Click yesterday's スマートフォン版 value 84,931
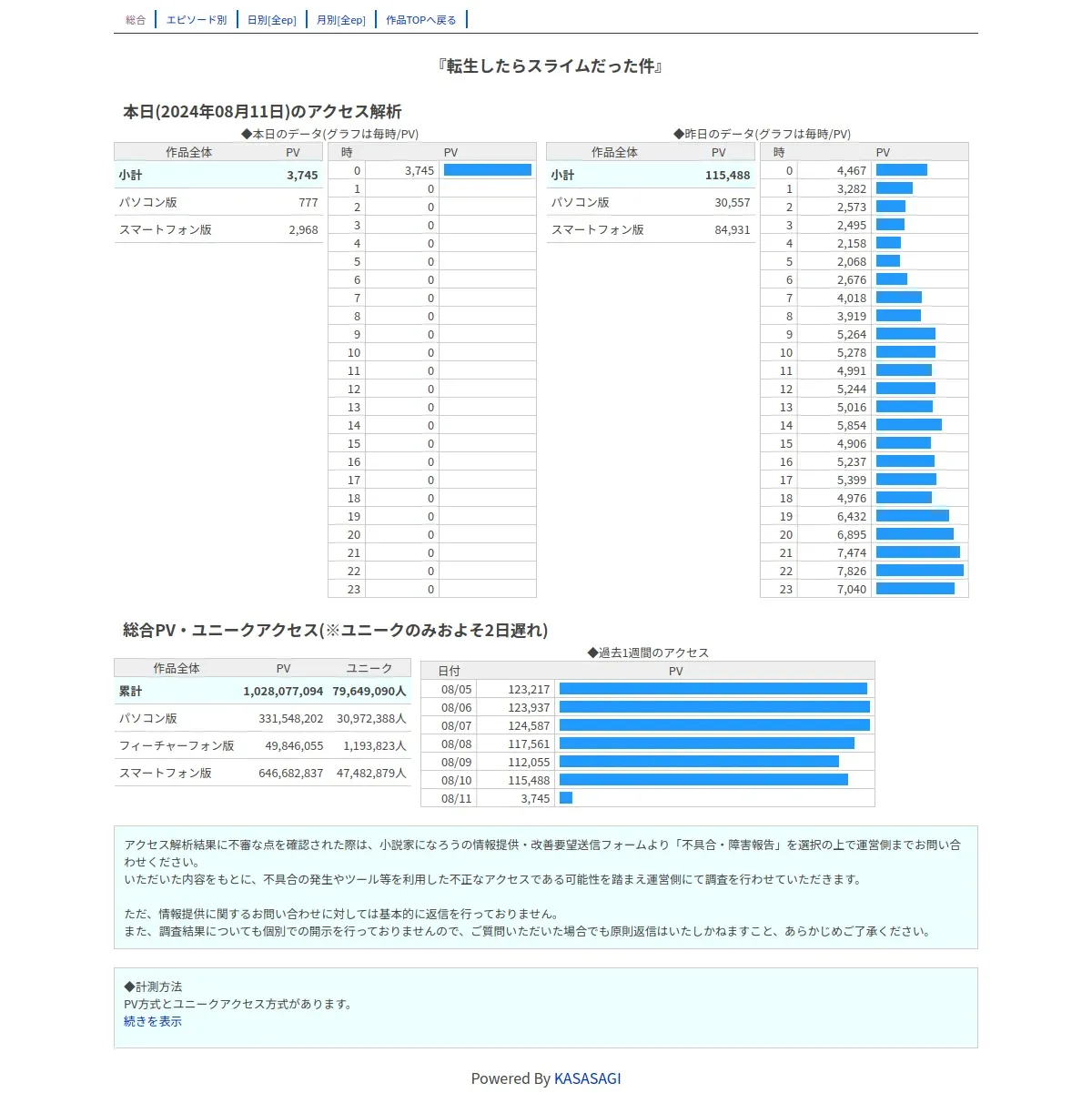The width and height of the screenshot is (1092, 1093). (x=733, y=229)
